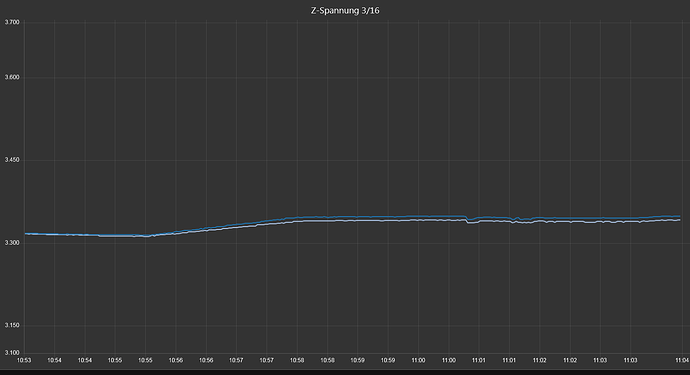Image resolution: width=690 pixels, height=375 pixels.
Task: Click the 3.300 y-axis value
Action: click(x=12, y=243)
